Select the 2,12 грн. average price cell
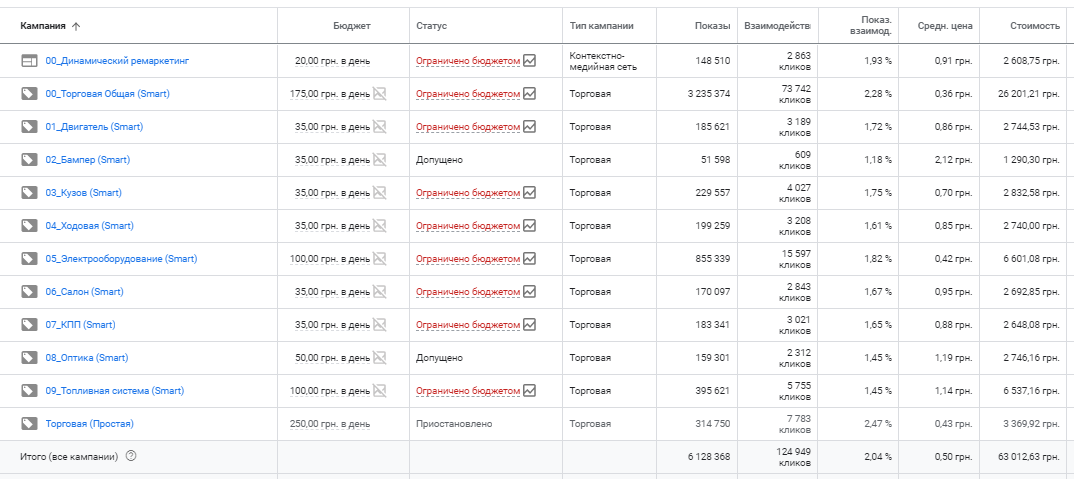Image resolution: width=1074 pixels, height=479 pixels. point(953,160)
